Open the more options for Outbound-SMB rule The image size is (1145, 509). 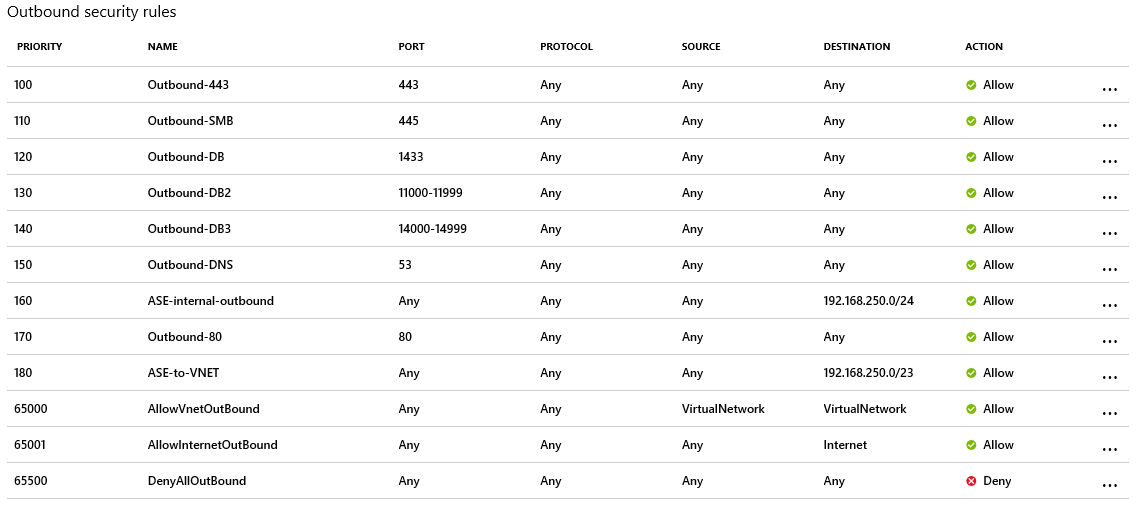1109,125
